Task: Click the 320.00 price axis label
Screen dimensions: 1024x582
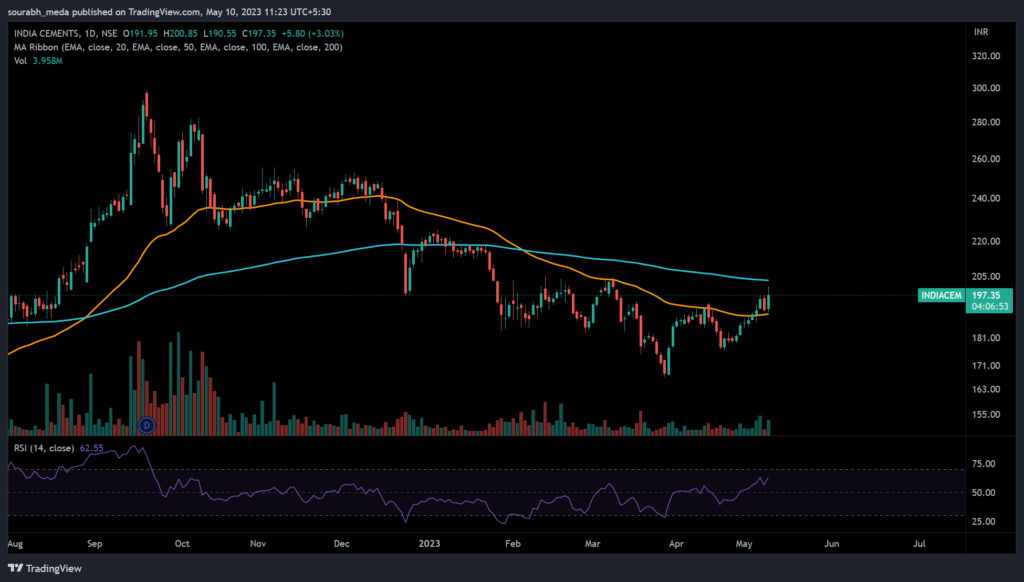Action: pyautogui.click(x=985, y=56)
